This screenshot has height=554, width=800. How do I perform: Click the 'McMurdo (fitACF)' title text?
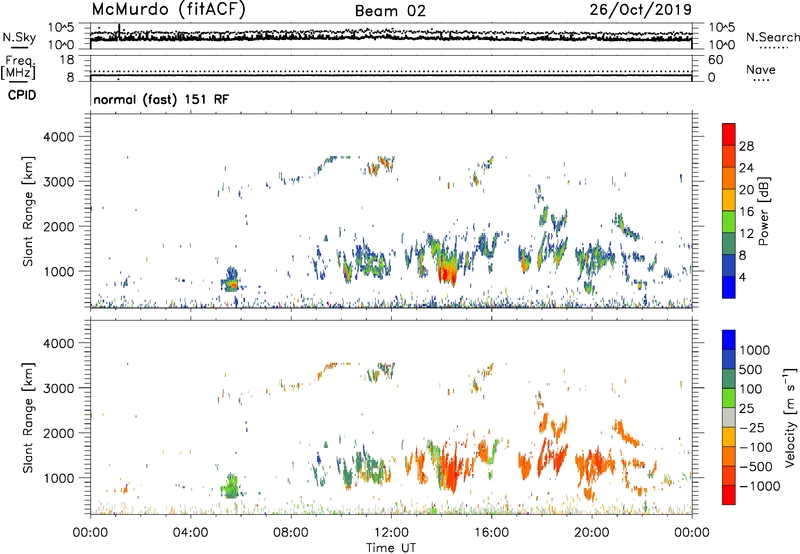point(168,10)
